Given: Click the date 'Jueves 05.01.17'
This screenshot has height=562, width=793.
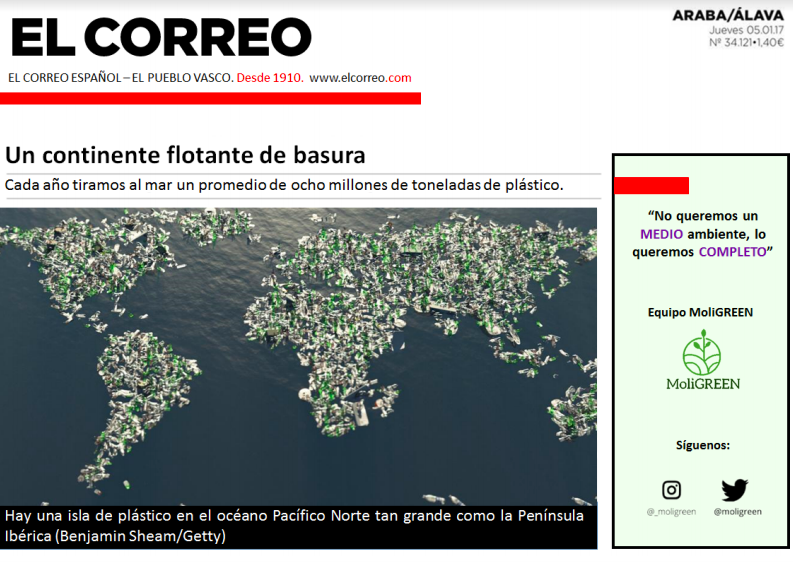Looking at the screenshot, I should coord(746,30).
